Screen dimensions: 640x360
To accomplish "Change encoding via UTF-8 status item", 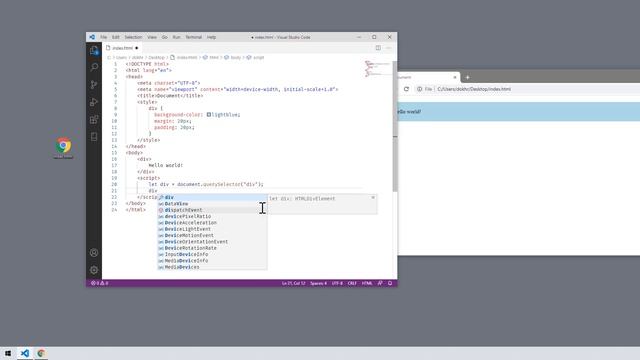I will point(337,283).
